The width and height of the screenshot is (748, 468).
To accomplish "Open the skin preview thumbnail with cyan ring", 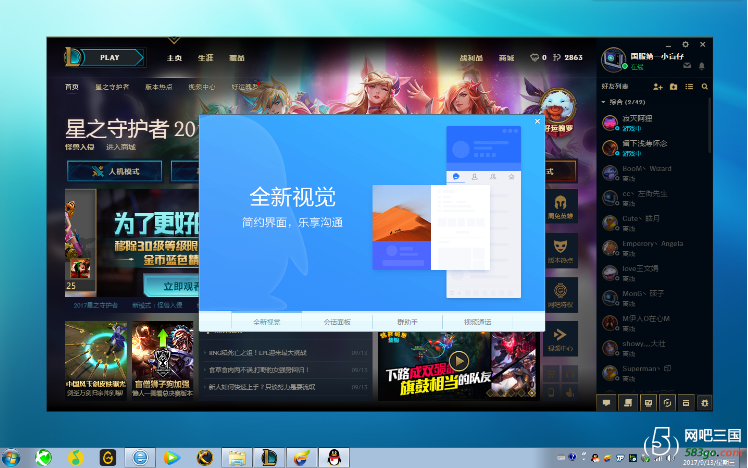I will pos(96,360).
